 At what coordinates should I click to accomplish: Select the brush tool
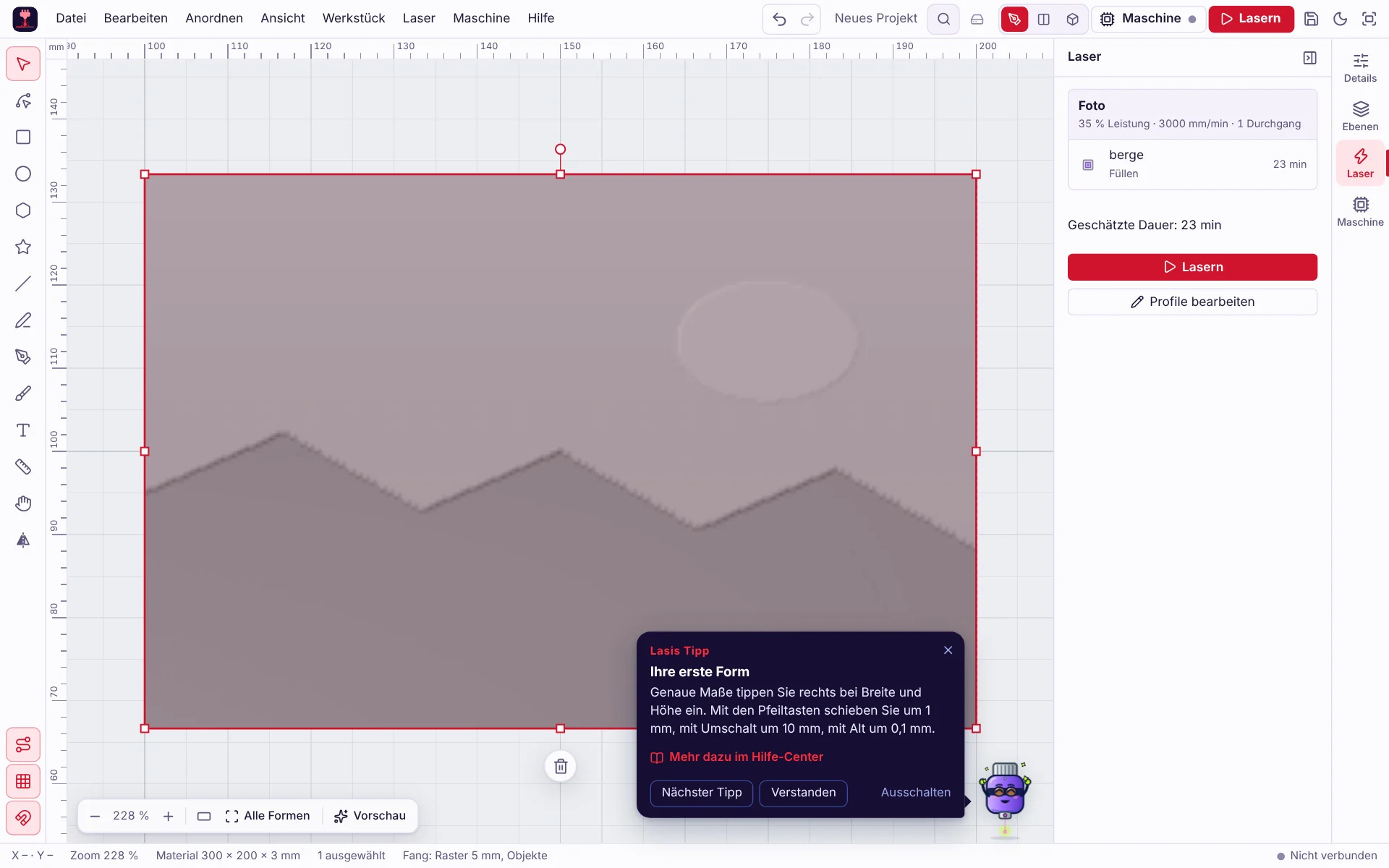pyautogui.click(x=23, y=393)
